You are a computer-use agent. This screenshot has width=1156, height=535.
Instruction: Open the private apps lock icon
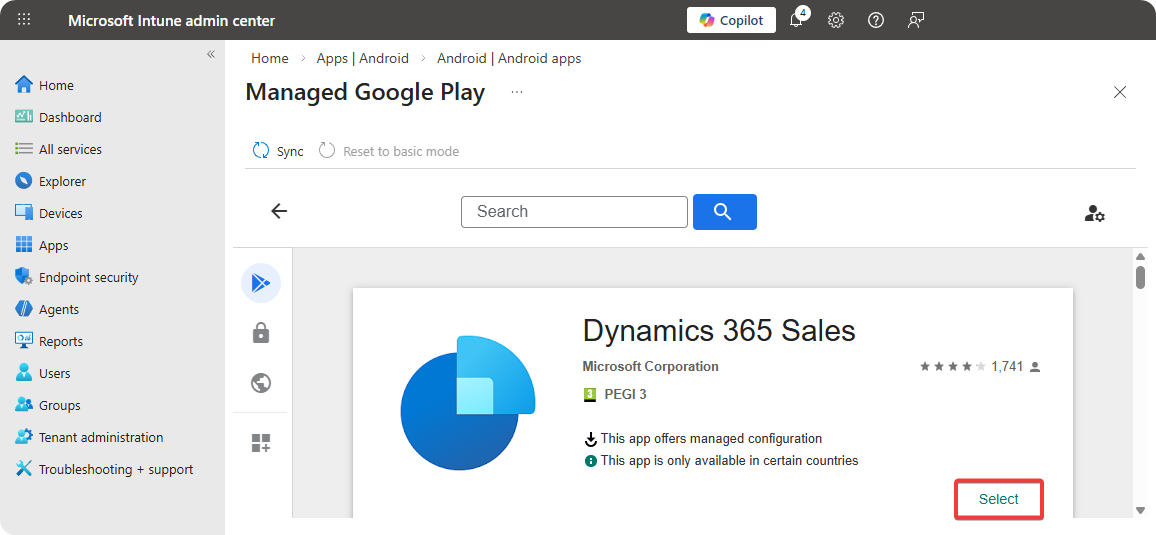click(x=261, y=333)
